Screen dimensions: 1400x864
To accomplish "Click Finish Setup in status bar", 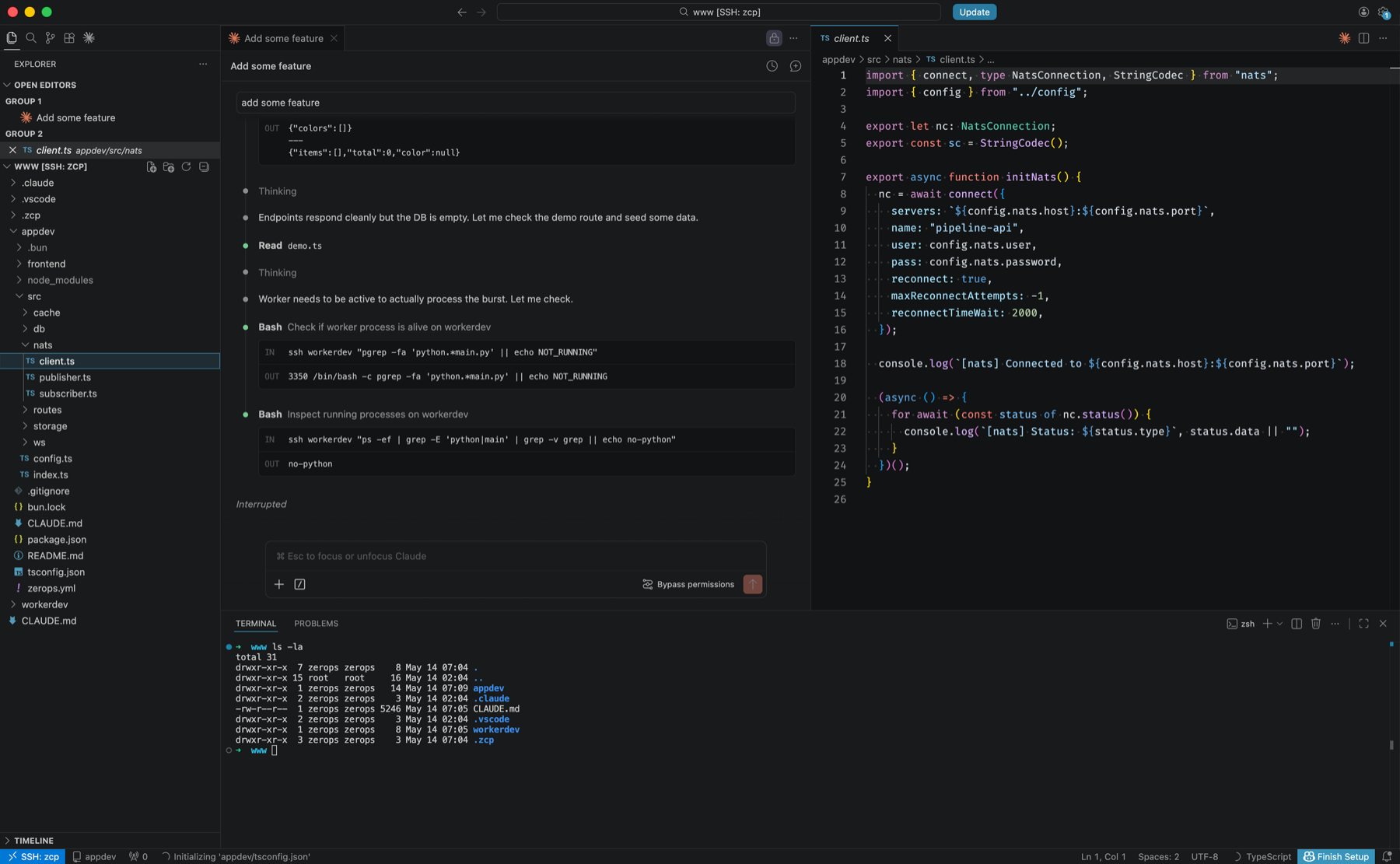I will coord(1335,856).
